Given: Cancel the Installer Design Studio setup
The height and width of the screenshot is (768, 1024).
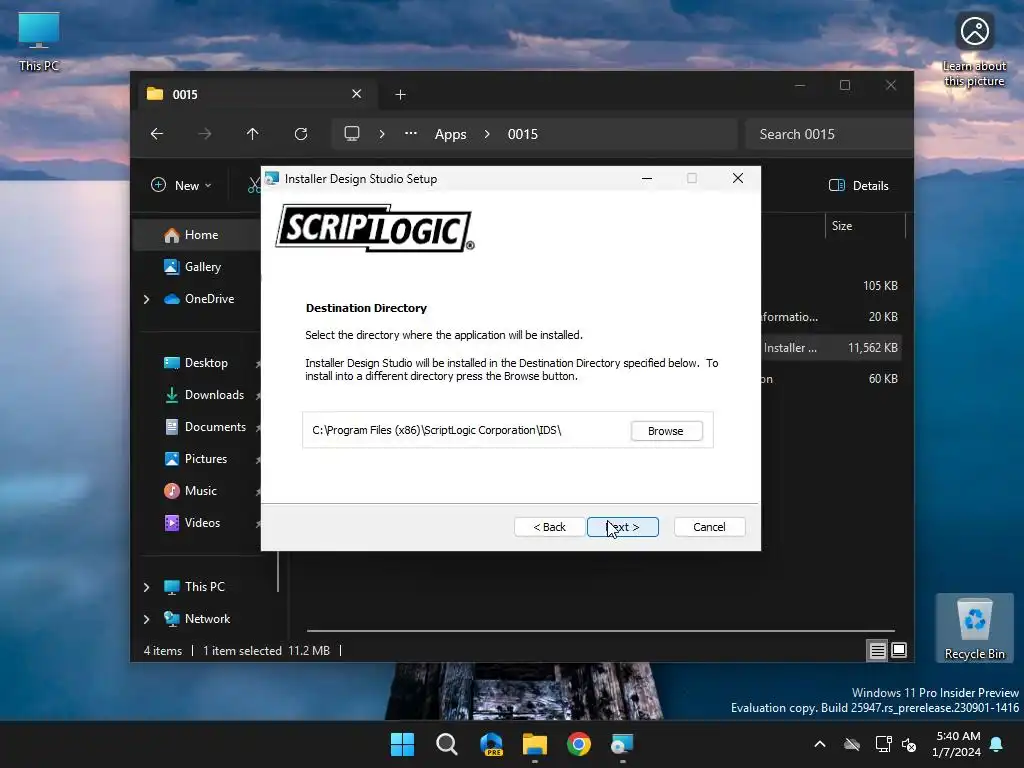Looking at the screenshot, I should (x=709, y=527).
